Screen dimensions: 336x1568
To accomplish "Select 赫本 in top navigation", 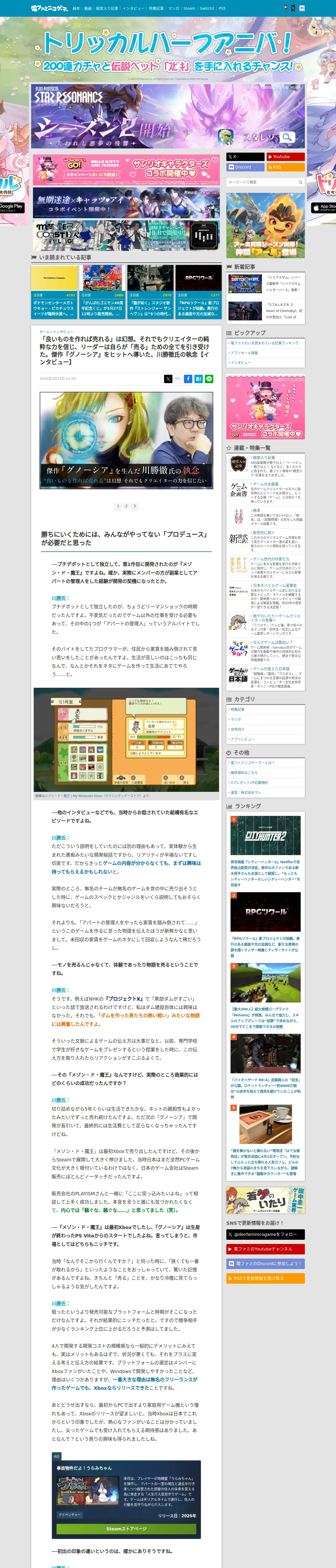I will tap(76, 9).
